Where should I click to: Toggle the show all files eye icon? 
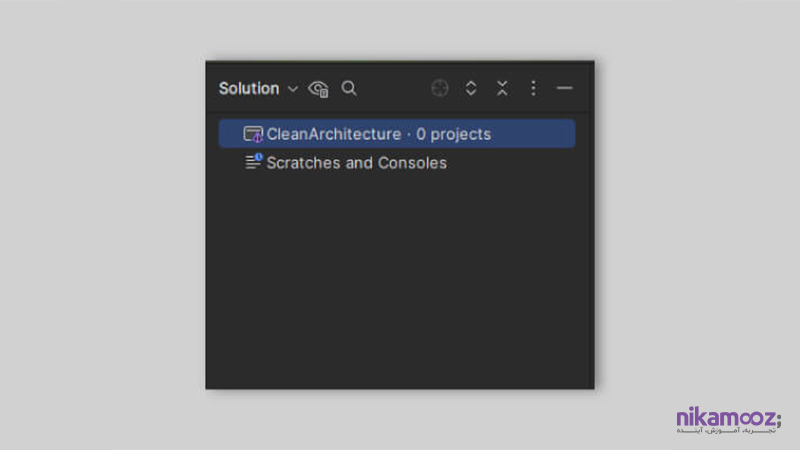pos(318,89)
